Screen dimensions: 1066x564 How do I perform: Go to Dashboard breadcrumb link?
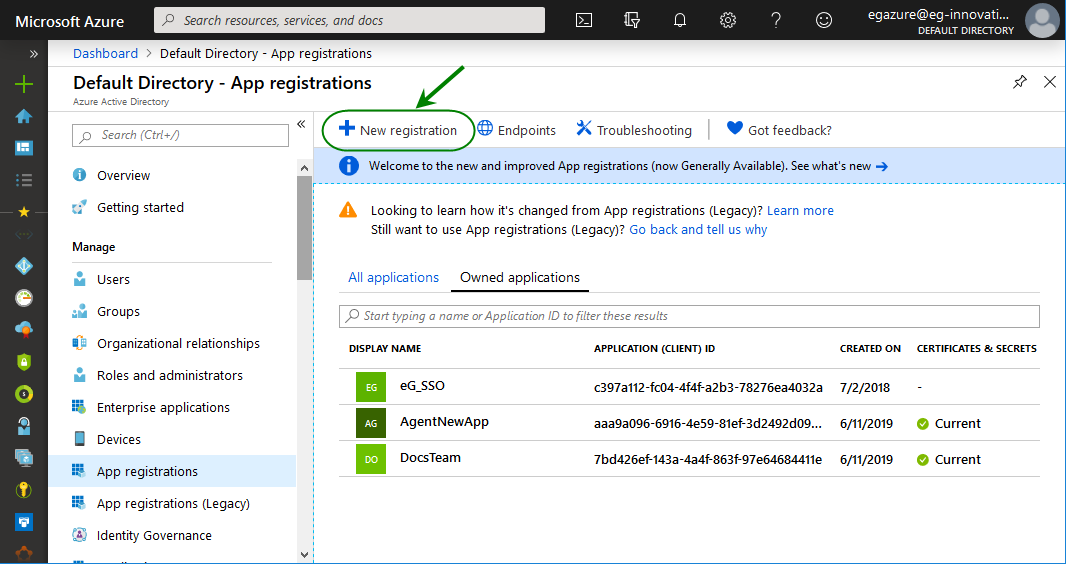click(x=105, y=54)
